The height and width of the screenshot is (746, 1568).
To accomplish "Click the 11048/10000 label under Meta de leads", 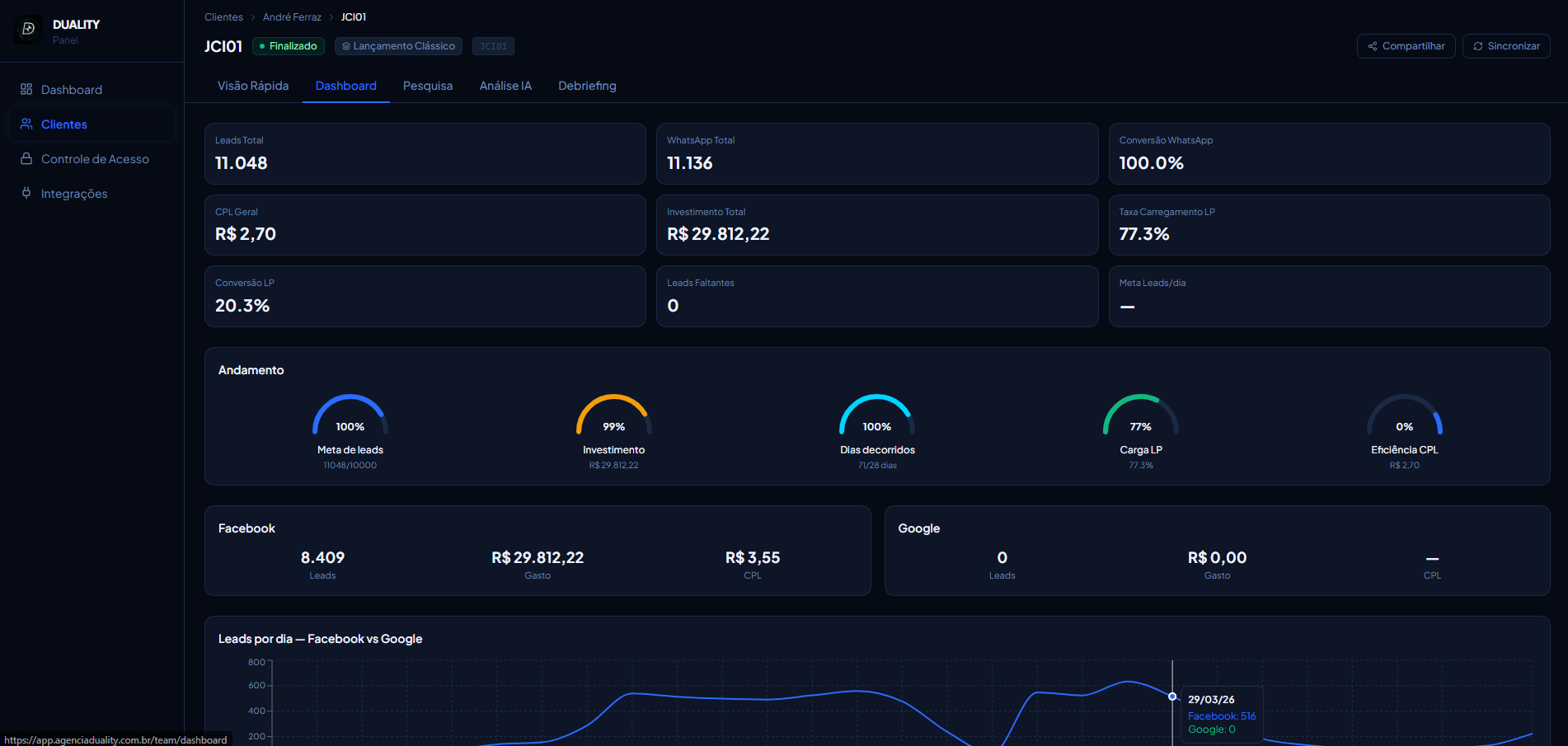I will (x=350, y=466).
